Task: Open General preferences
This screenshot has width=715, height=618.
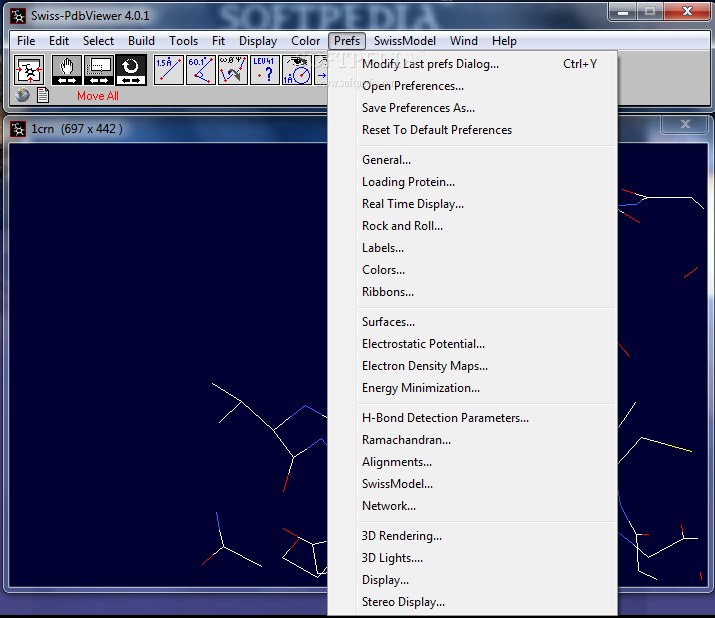Action: point(472,160)
